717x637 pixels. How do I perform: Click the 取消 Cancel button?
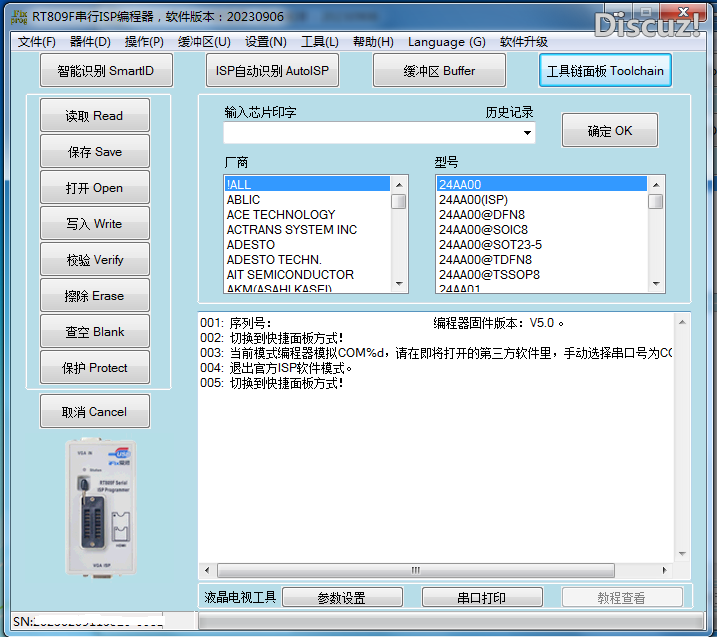click(x=95, y=412)
